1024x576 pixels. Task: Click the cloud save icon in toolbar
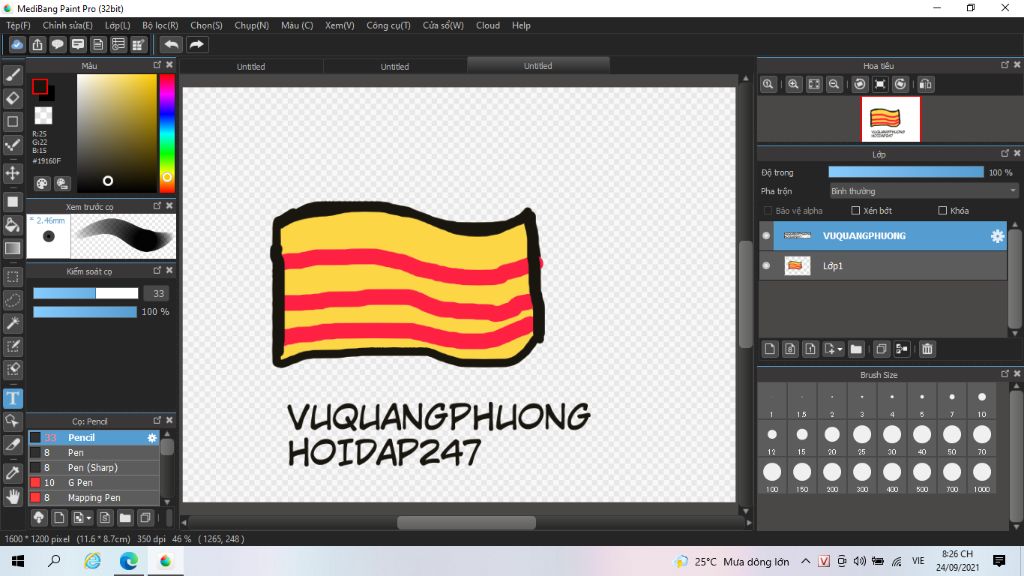click(x=17, y=44)
